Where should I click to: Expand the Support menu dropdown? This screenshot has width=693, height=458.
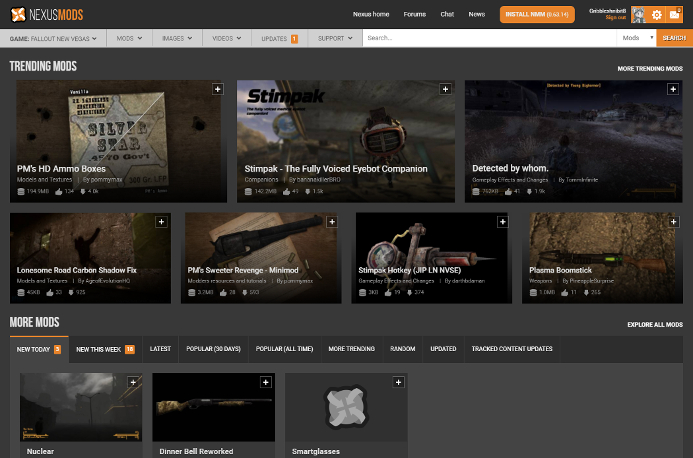[x=335, y=38]
